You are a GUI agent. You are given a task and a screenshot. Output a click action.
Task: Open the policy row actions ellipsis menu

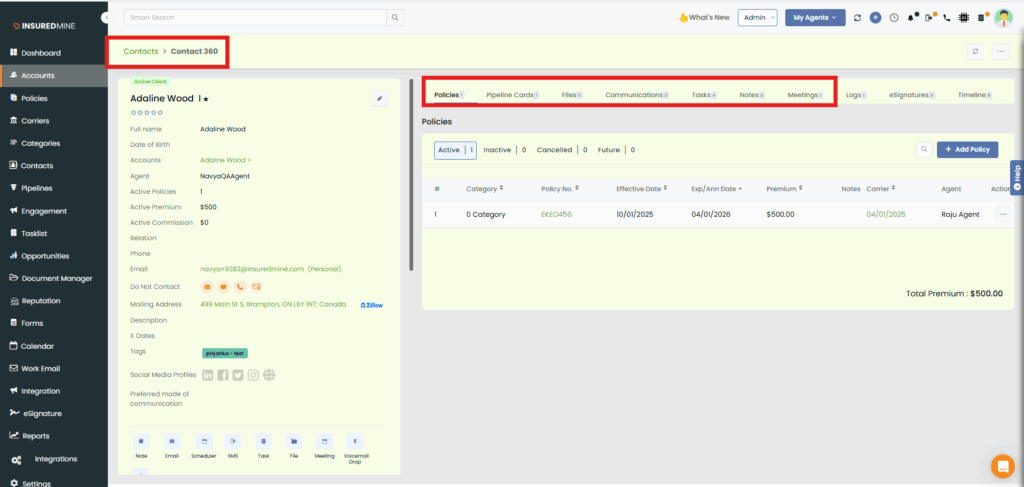pos(1001,214)
